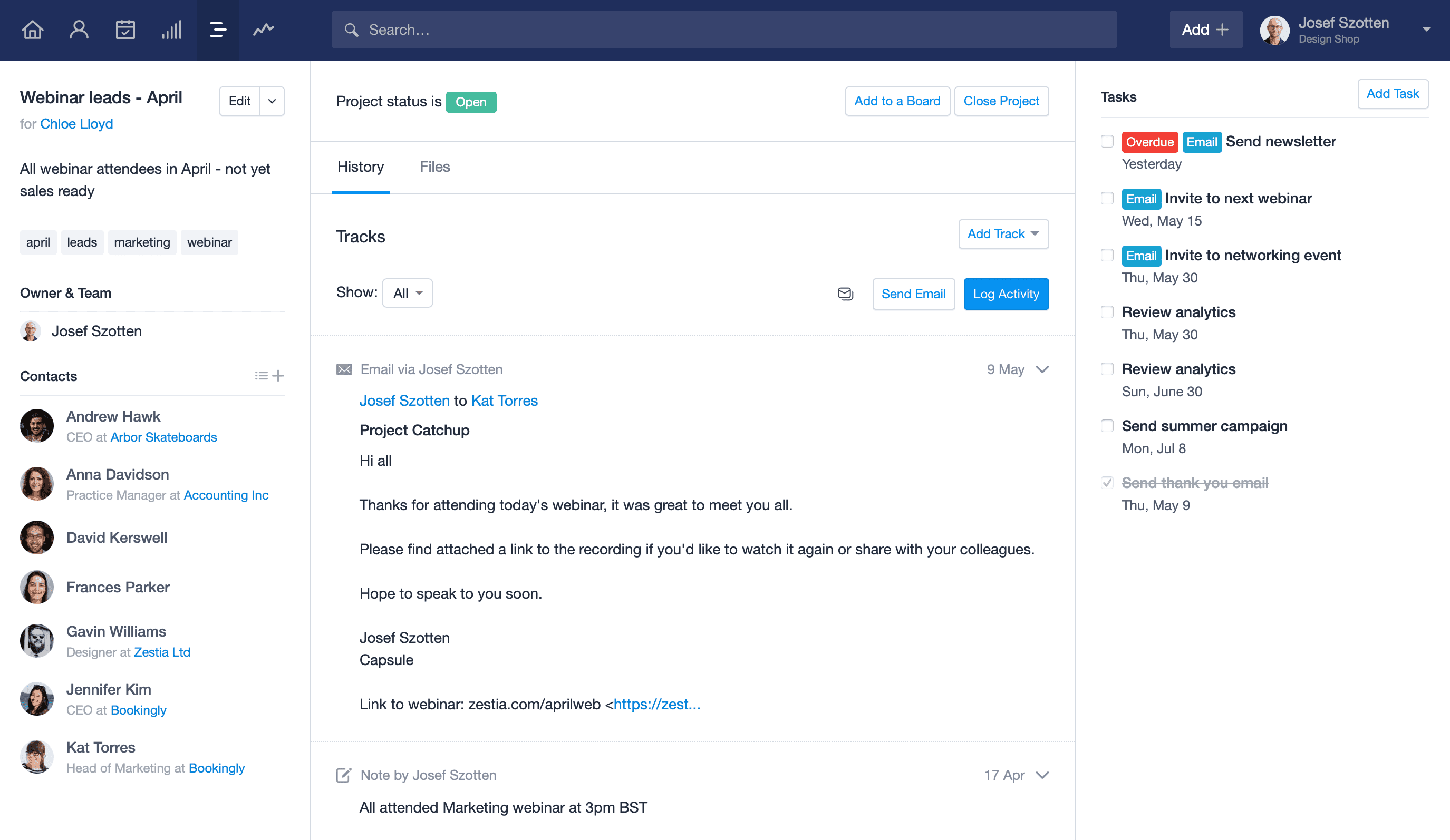This screenshot has width=1450, height=840.
Task: Check off Invite to networking event task
Action: pos(1107,255)
